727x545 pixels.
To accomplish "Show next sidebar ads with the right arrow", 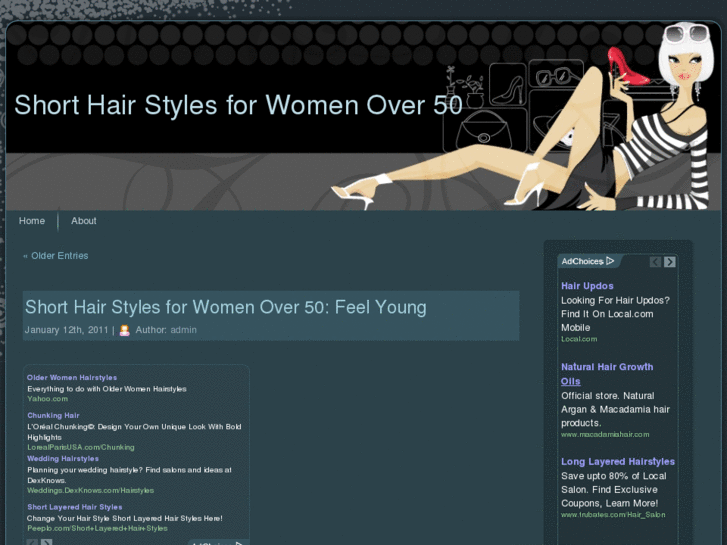I will pyautogui.click(x=670, y=262).
